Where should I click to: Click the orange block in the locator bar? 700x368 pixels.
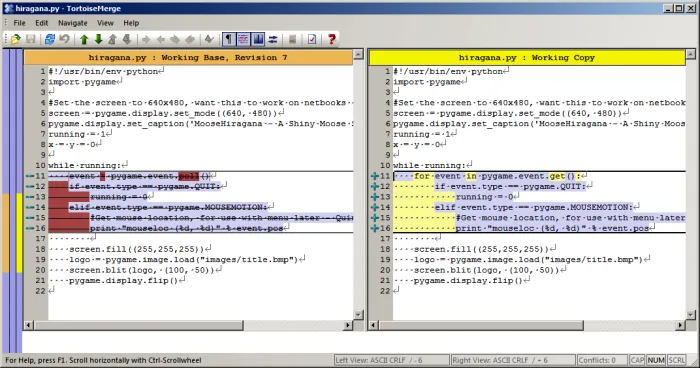click(6, 233)
